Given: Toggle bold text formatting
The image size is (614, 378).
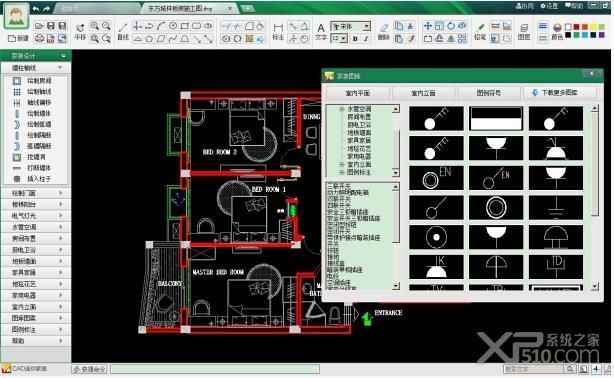Looking at the screenshot, I should click(x=355, y=38).
